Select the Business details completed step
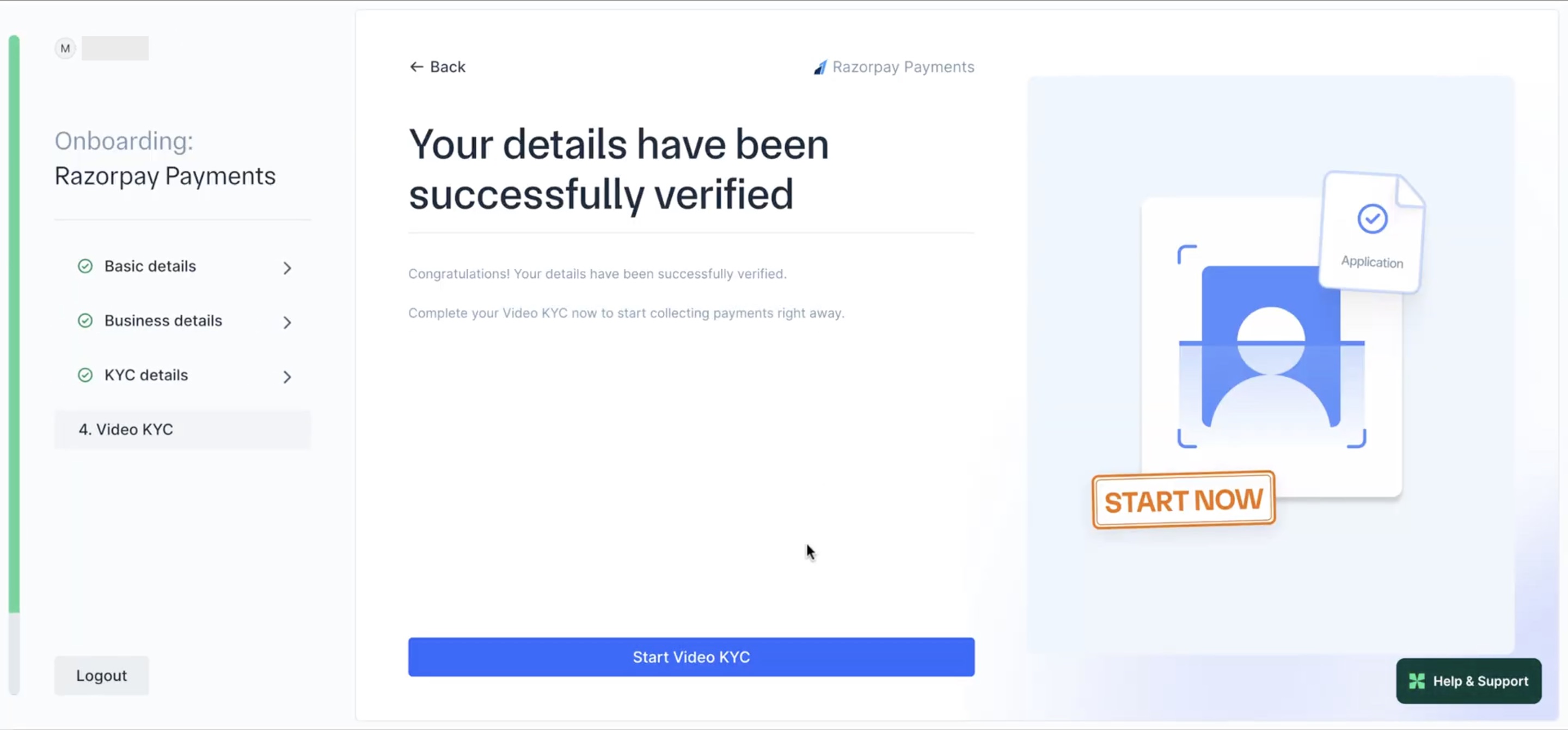The width and height of the screenshot is (1568, 730). (x=163, y=320)
